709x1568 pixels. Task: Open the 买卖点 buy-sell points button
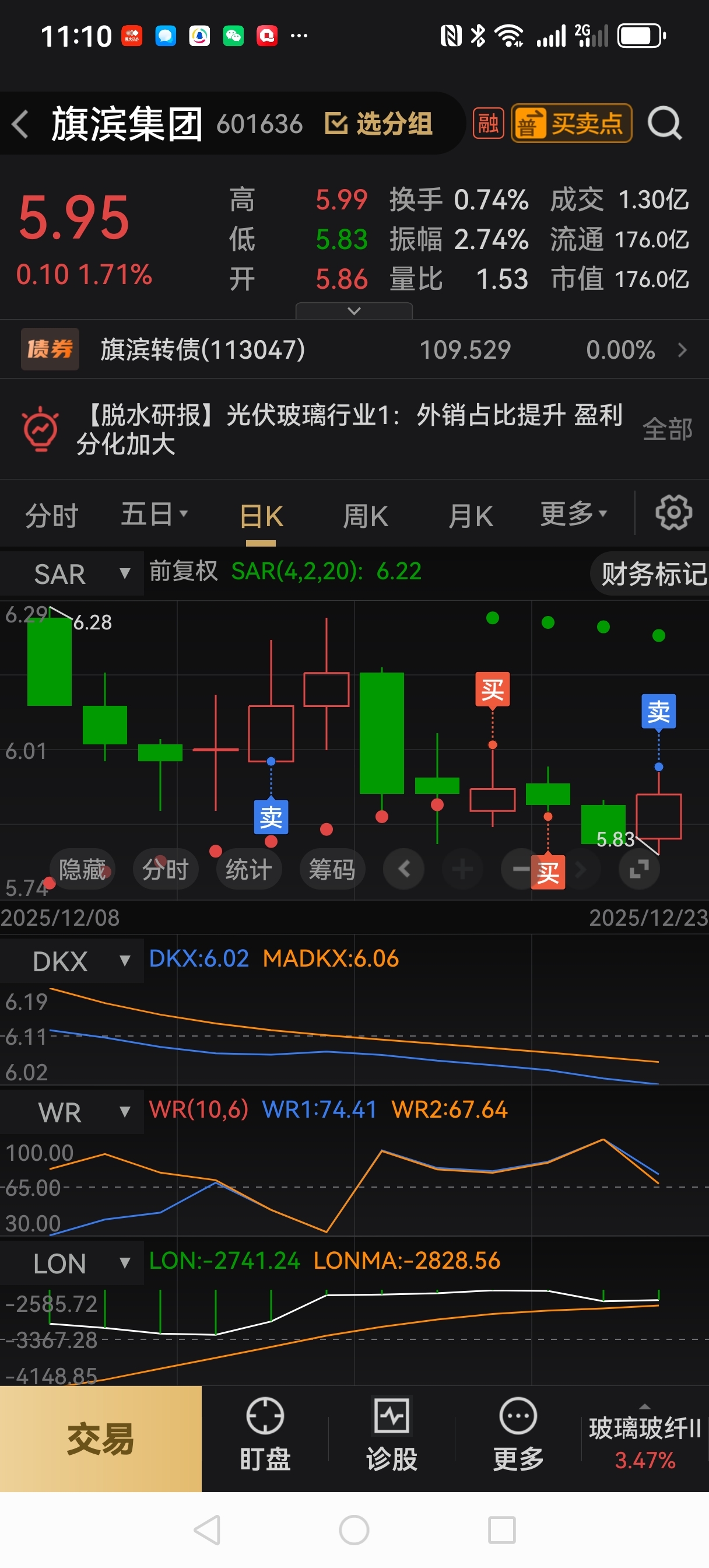[571, 124]
